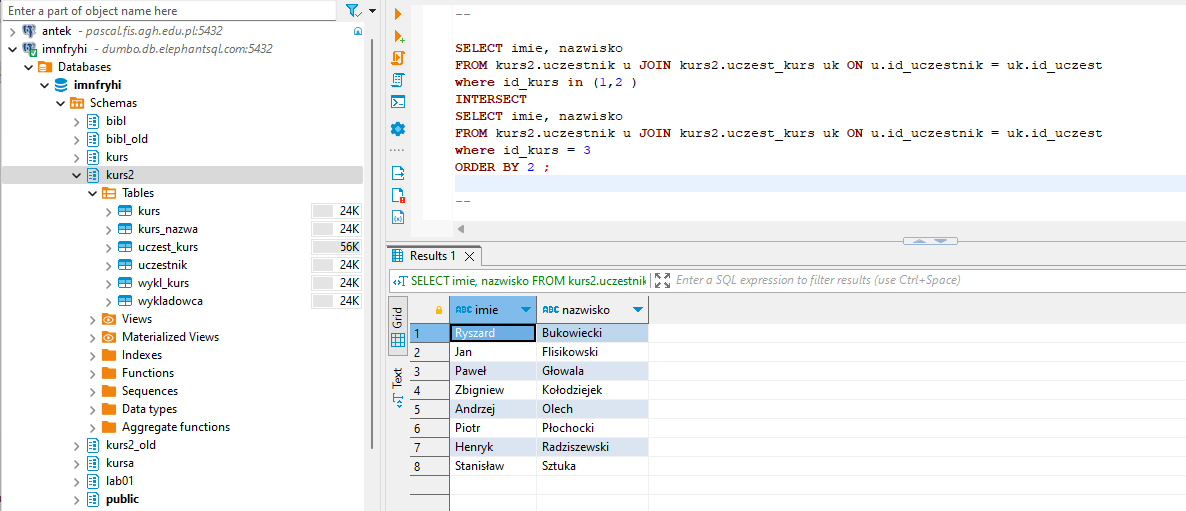Open the navigator filter funnel icon
This screenshot has height=511, width=1186.
(x=352, y=11)
